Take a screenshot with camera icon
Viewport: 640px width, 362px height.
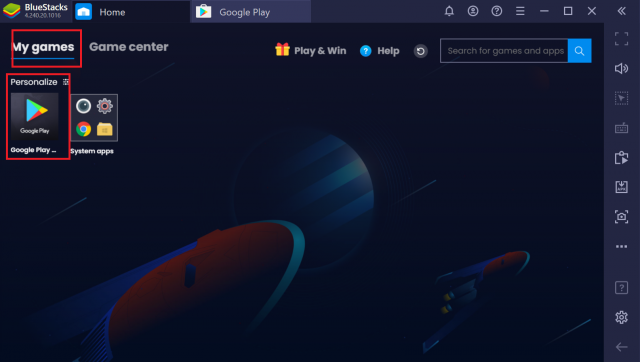tap(621, 216)
